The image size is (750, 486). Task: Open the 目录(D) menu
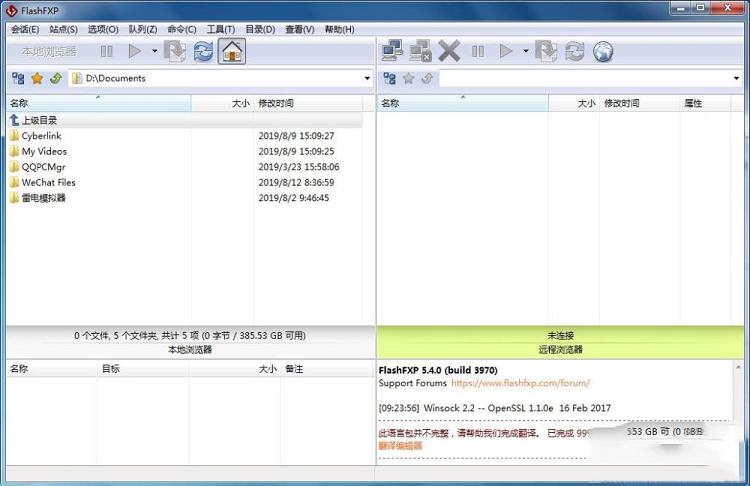click(260, 30)
